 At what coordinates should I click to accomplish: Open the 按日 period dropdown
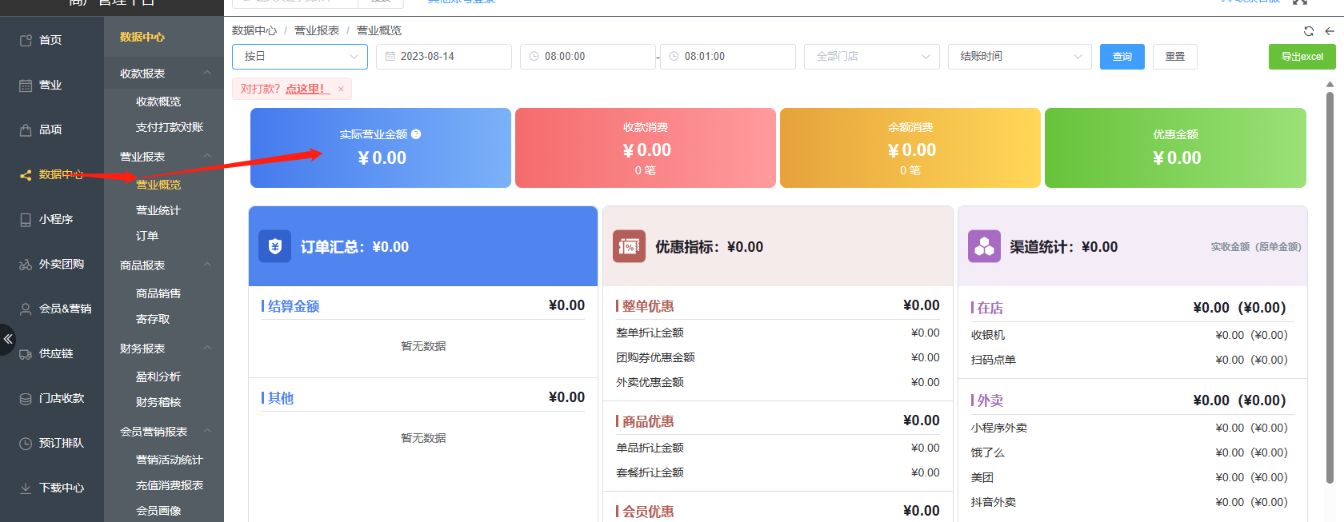pyautogui.click(x=300, y=57)
